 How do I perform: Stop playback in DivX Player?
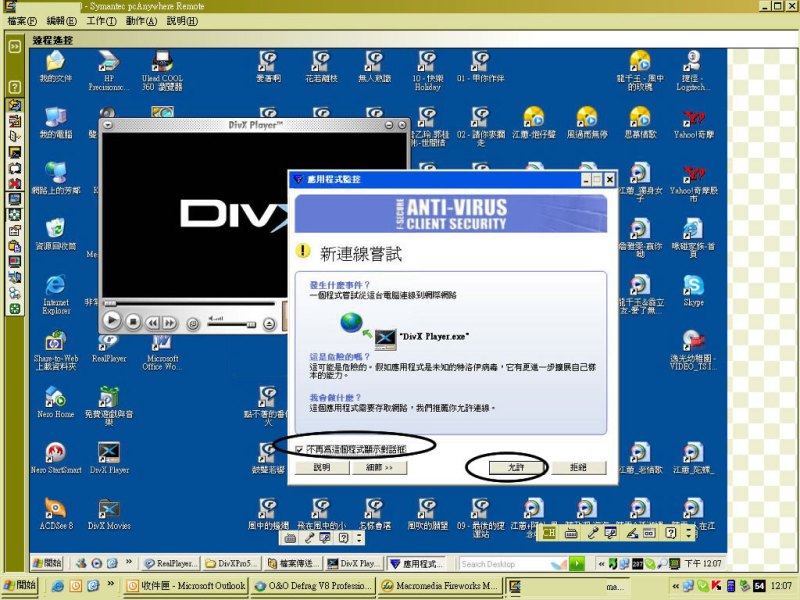[133, 322]
